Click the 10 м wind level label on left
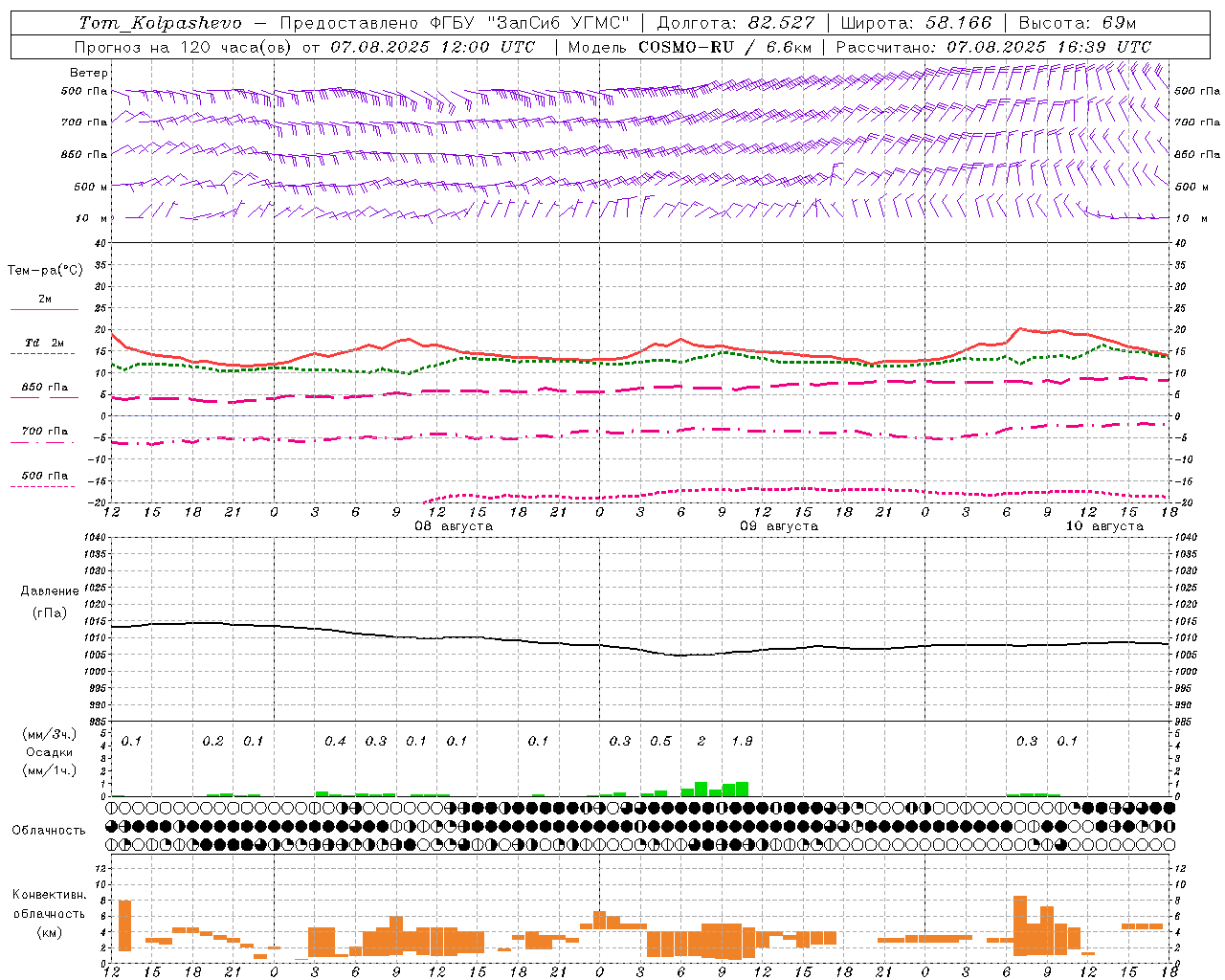The height and width of the screenshot is (980, 1225). point(91,218)
